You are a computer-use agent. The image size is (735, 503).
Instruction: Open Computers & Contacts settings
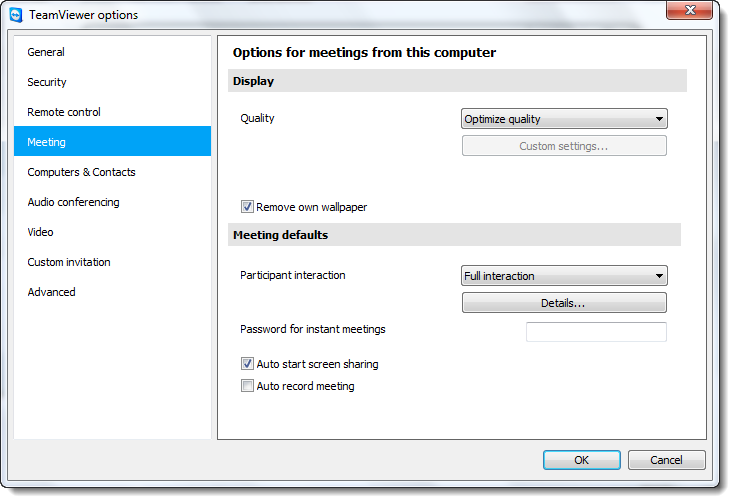(x=112, y=172)
